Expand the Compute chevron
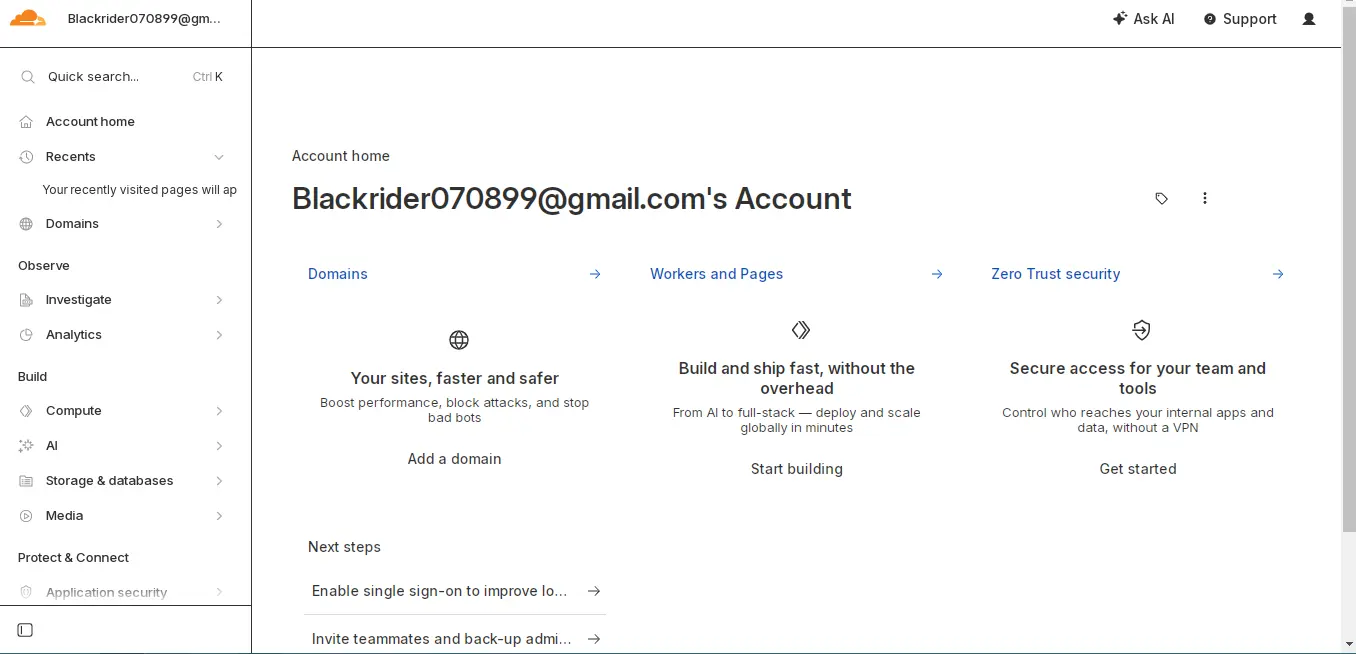The width and height of the screenshot is (1356, 654). pos(219,411)
